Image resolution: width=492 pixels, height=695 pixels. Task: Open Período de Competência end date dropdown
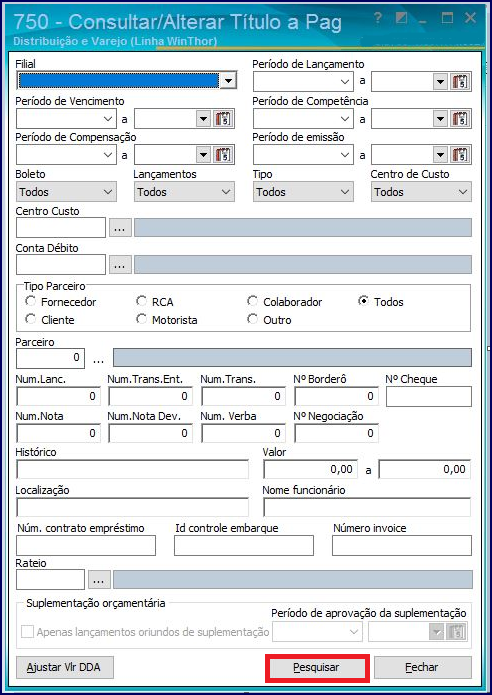[x=440, y=119]
